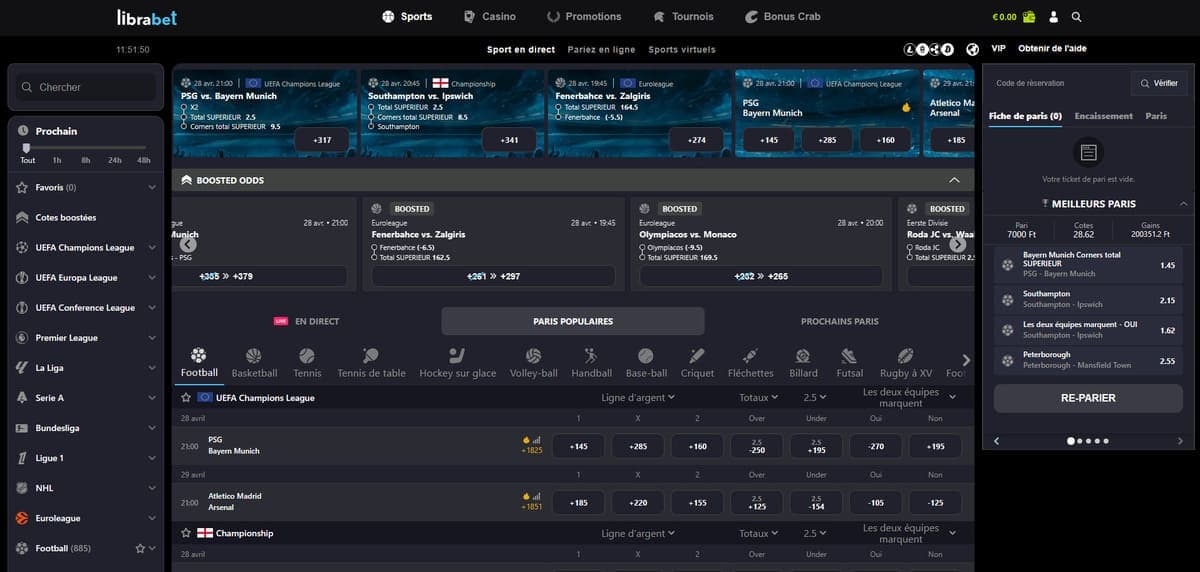The width and height of the screenshot is (1200, 572).
Task: Open the Totaux dropdown for Champions League
Action: click(758, 397)
